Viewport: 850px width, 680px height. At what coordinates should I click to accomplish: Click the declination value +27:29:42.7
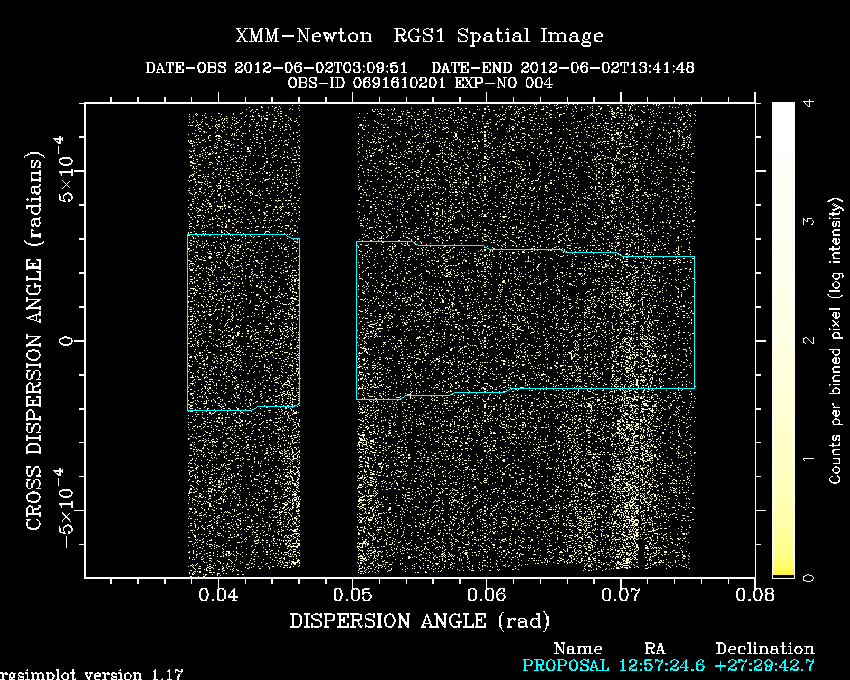764,665
